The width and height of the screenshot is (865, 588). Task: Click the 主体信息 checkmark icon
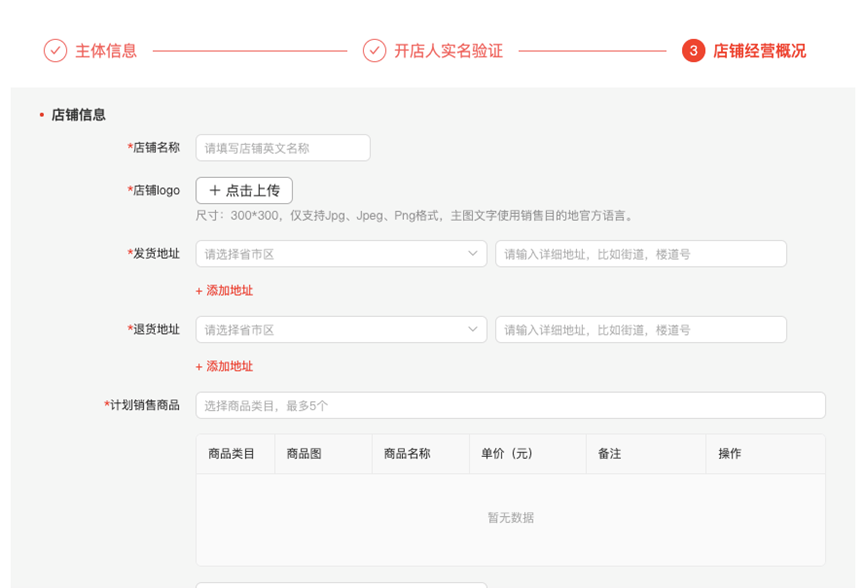coord(54,50)
